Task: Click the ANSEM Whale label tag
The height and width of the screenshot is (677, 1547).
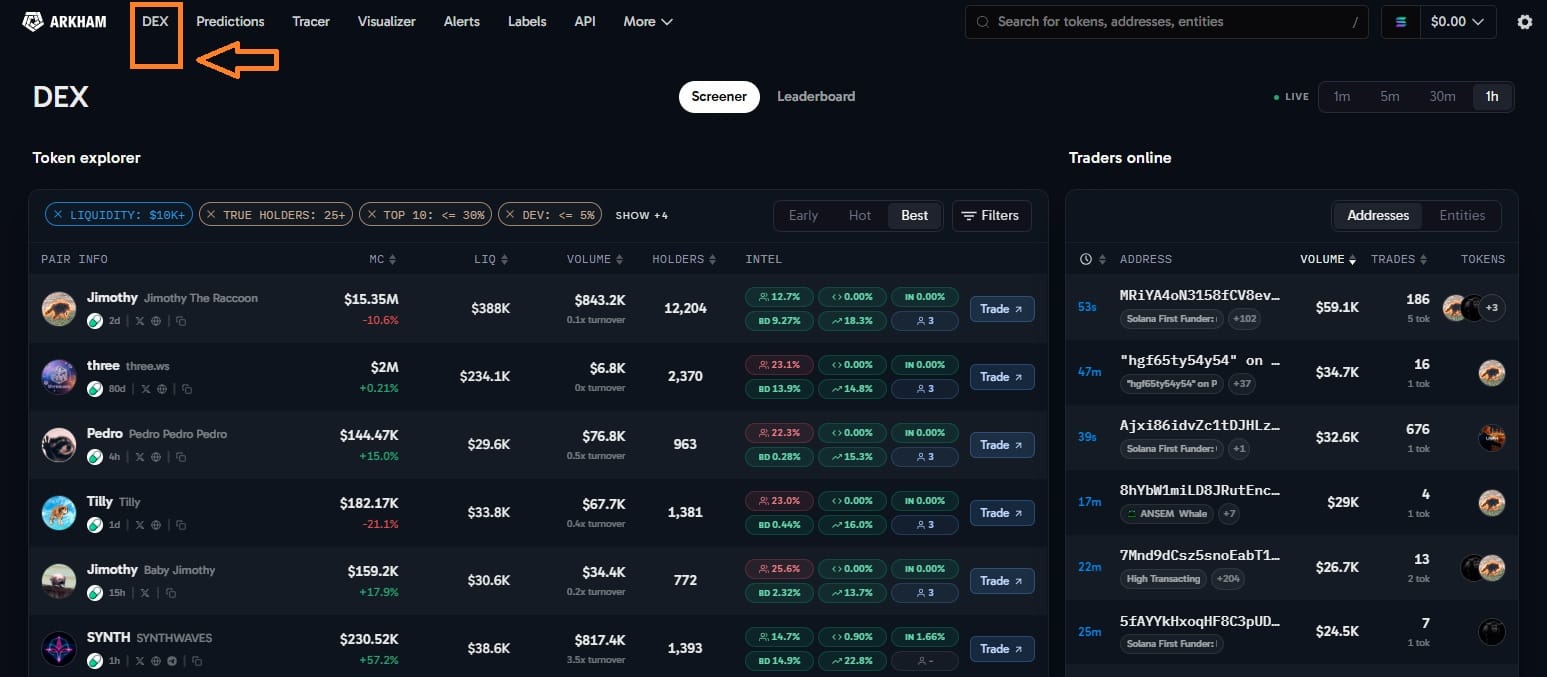Action: (1166, 514)
